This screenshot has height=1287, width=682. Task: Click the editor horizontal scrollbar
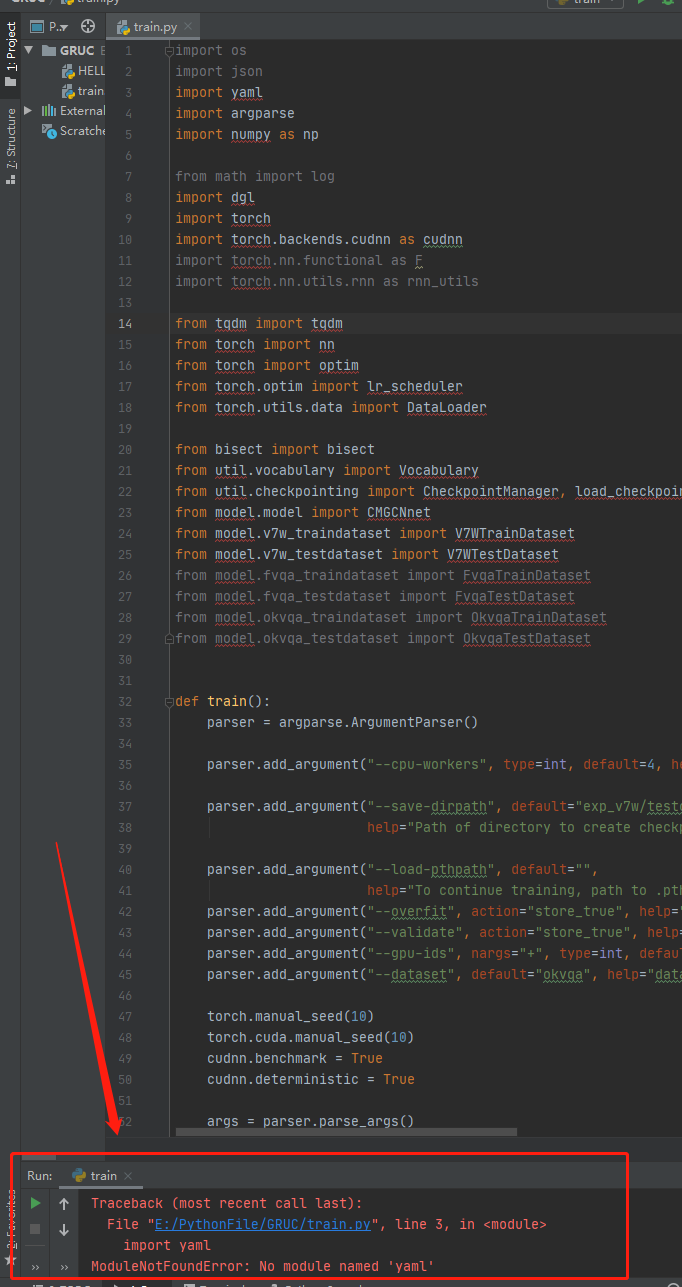(x=346, y=1133)
